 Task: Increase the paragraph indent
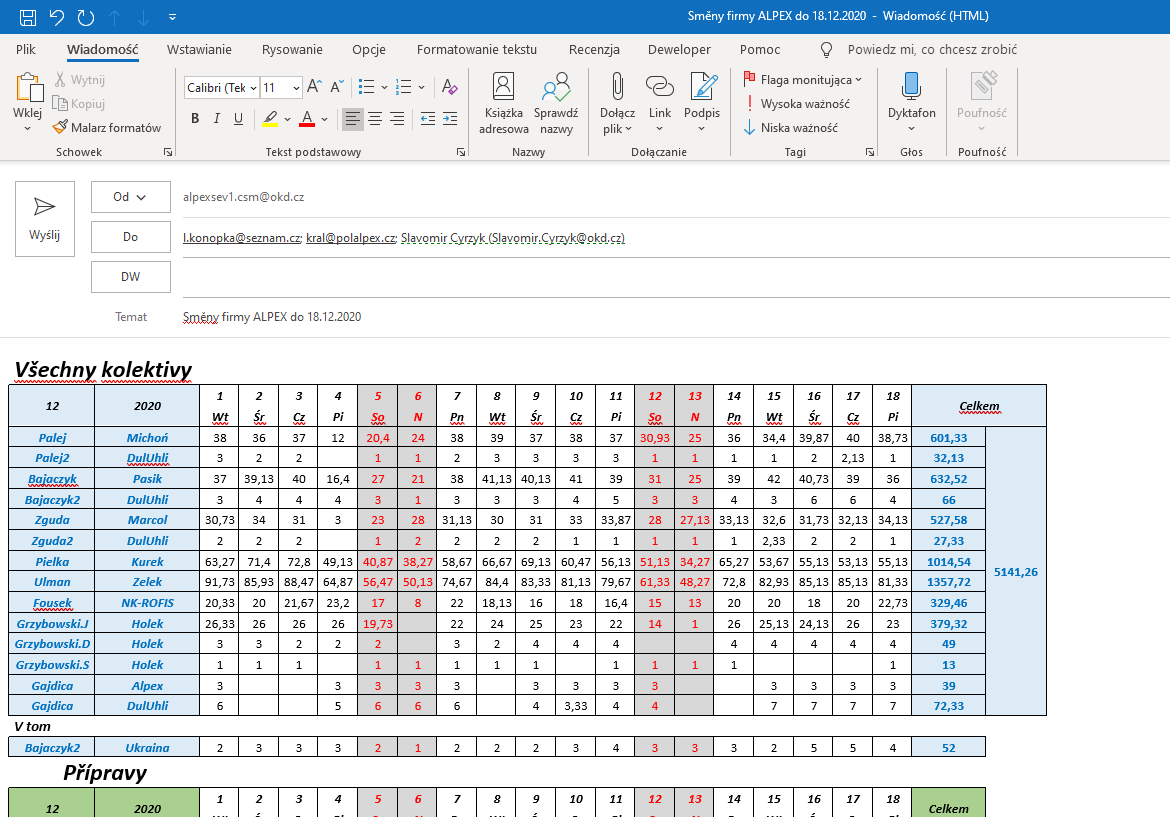click(450, 119)
